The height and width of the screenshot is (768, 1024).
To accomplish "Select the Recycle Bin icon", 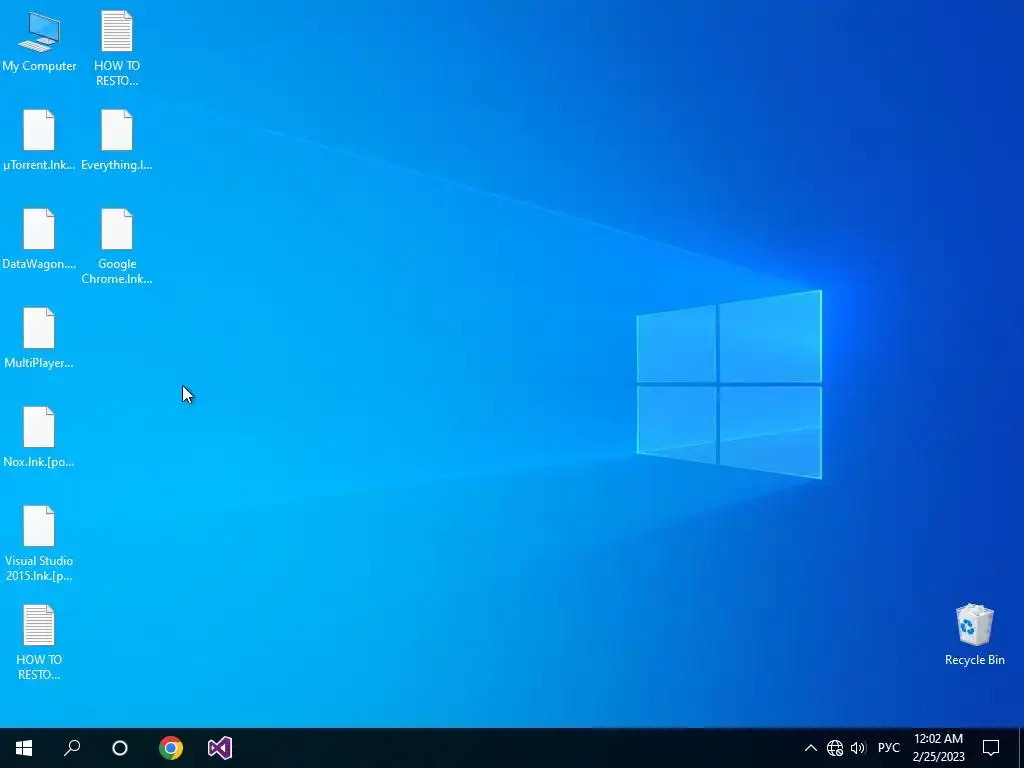I will 974,635.
